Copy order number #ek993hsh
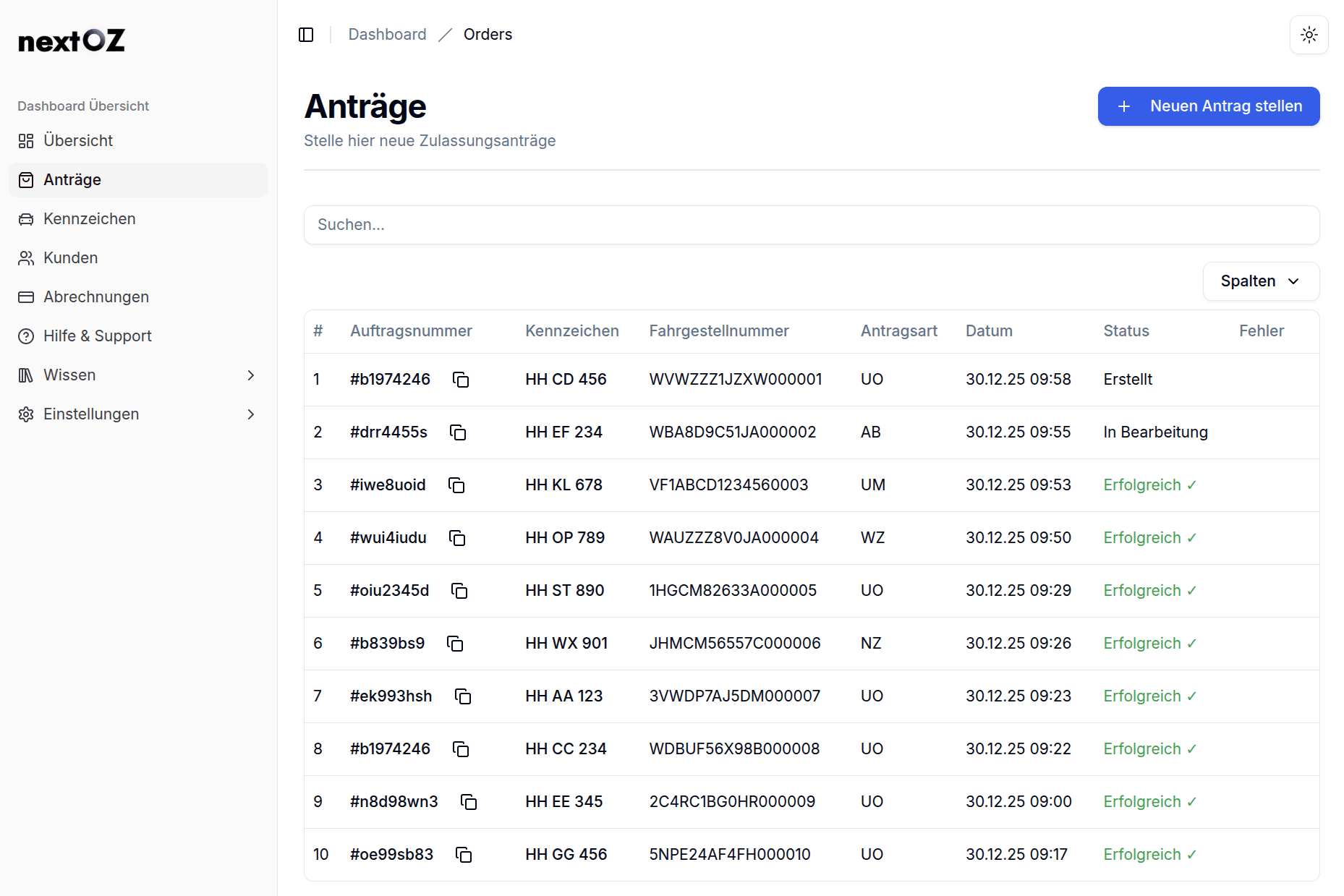 coord(463,696)
